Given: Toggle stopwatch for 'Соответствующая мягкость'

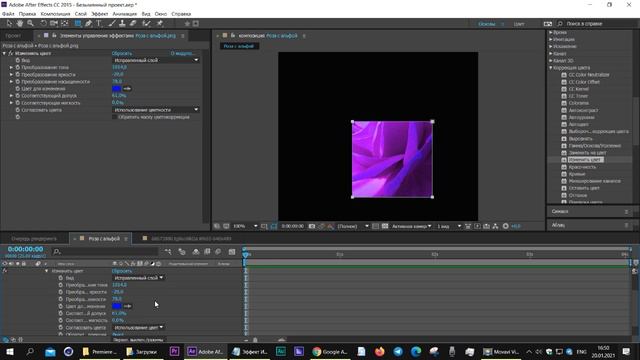Looking at the screenshot, I should click(18, 103).
